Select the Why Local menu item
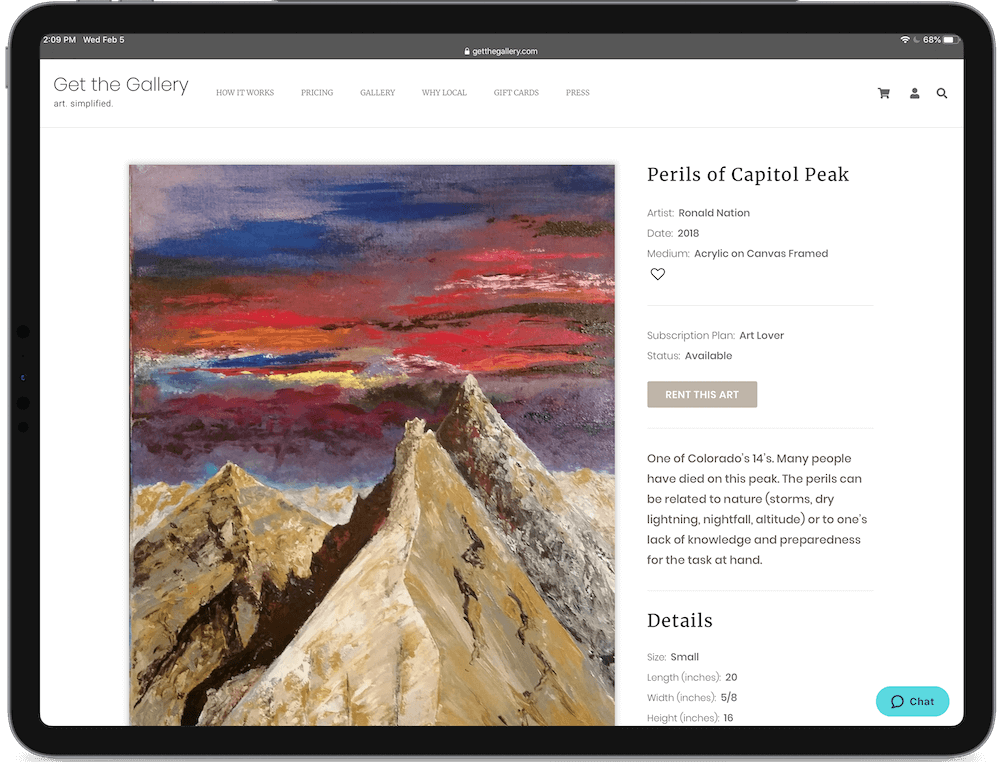Screen dimensions: 1000x762 (444, 93)
